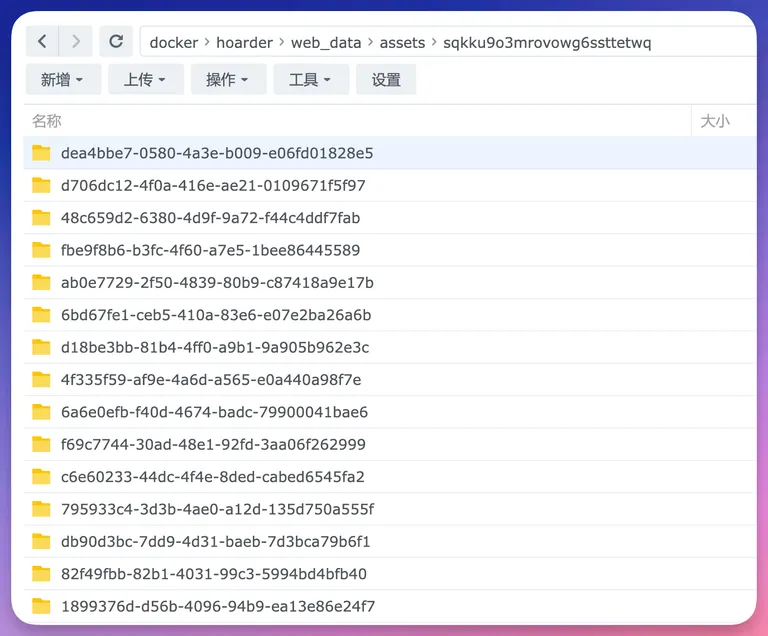Expand the 上传 dropdown
The height and width of the screenshot is (636, 768).
(145, 80)
